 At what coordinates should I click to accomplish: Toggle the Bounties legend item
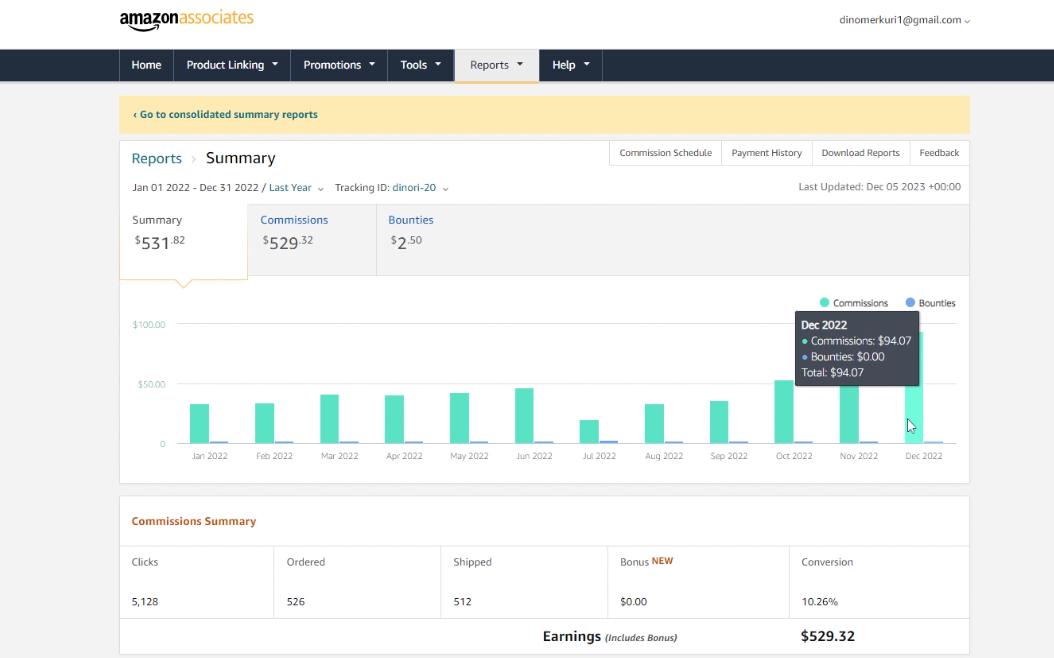[930, 303]
